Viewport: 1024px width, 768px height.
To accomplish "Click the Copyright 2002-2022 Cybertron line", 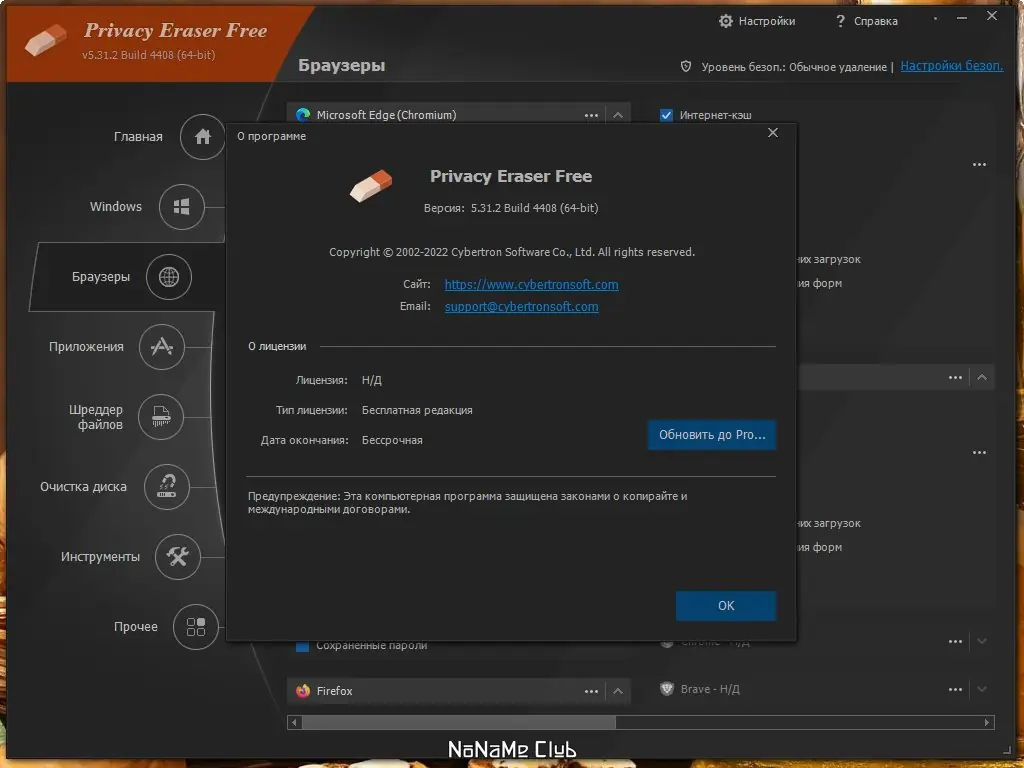I will (x=512, y=252).
